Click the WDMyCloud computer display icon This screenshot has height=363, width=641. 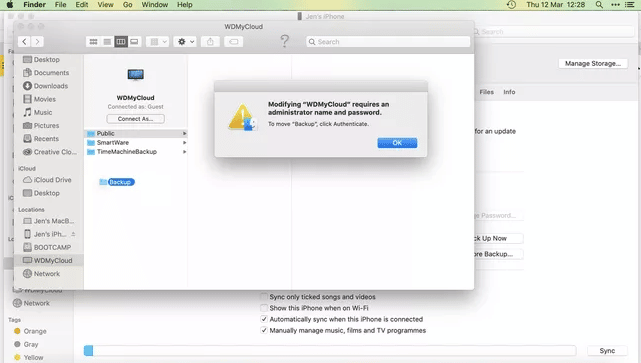135,75
